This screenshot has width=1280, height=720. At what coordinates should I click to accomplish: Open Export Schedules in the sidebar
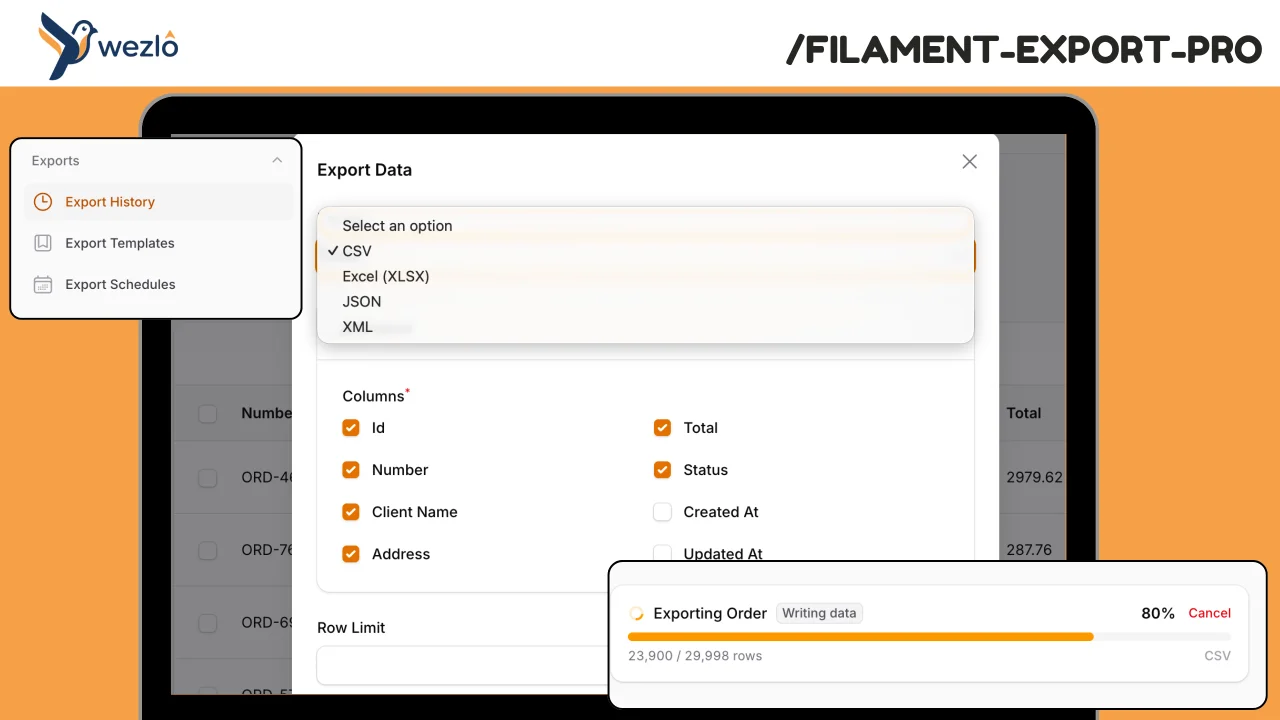(120, 284)
